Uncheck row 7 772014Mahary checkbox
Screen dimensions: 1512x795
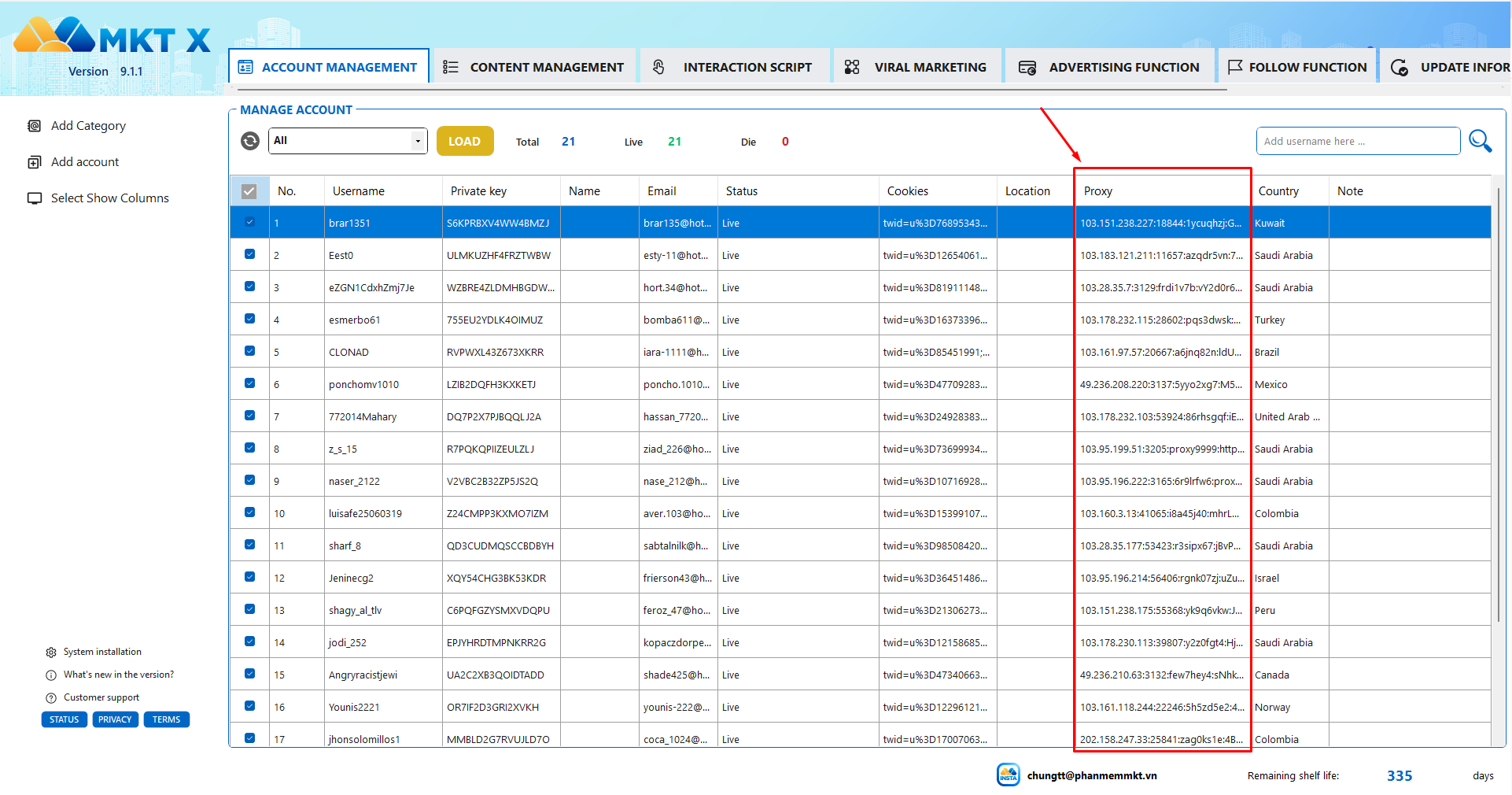point(249,416)
